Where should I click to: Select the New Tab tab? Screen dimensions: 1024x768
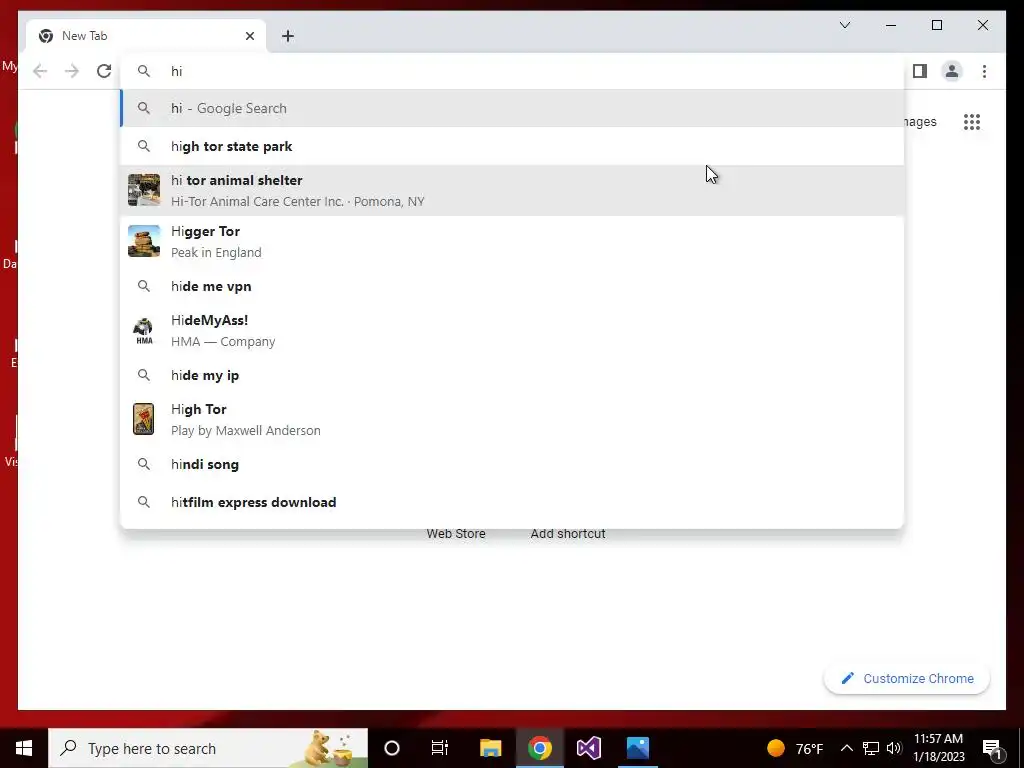tap(146, 36)
